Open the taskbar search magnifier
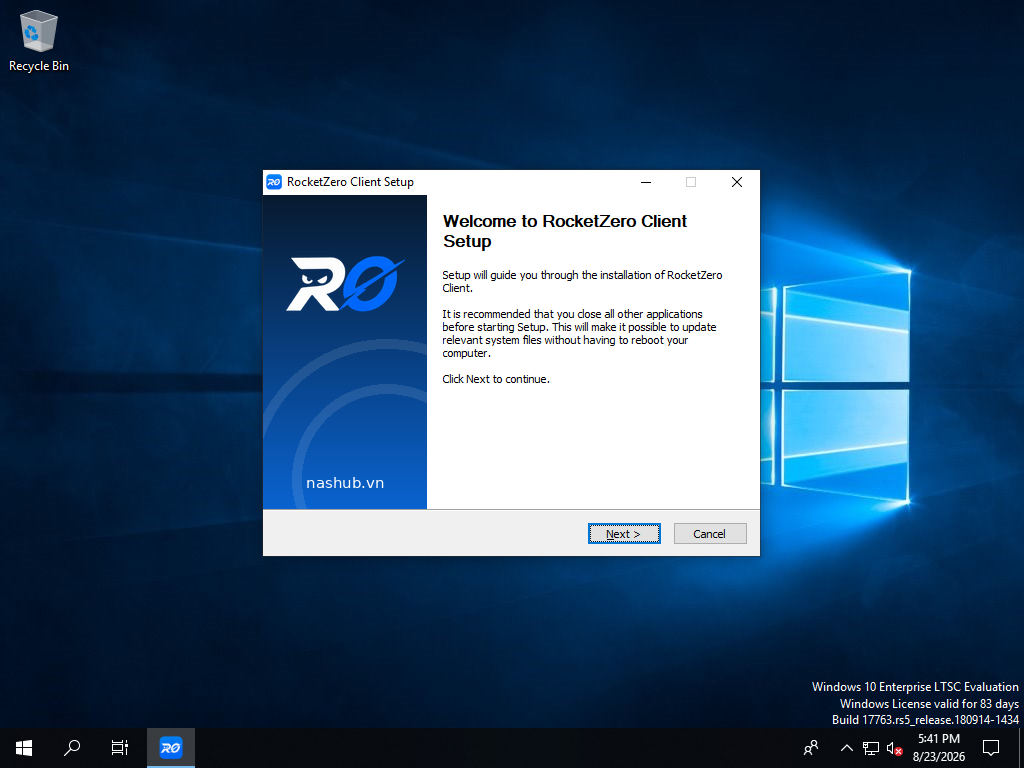Image resolution: width=1024 pixels, height=768 pixels. [x=72, y=748]
